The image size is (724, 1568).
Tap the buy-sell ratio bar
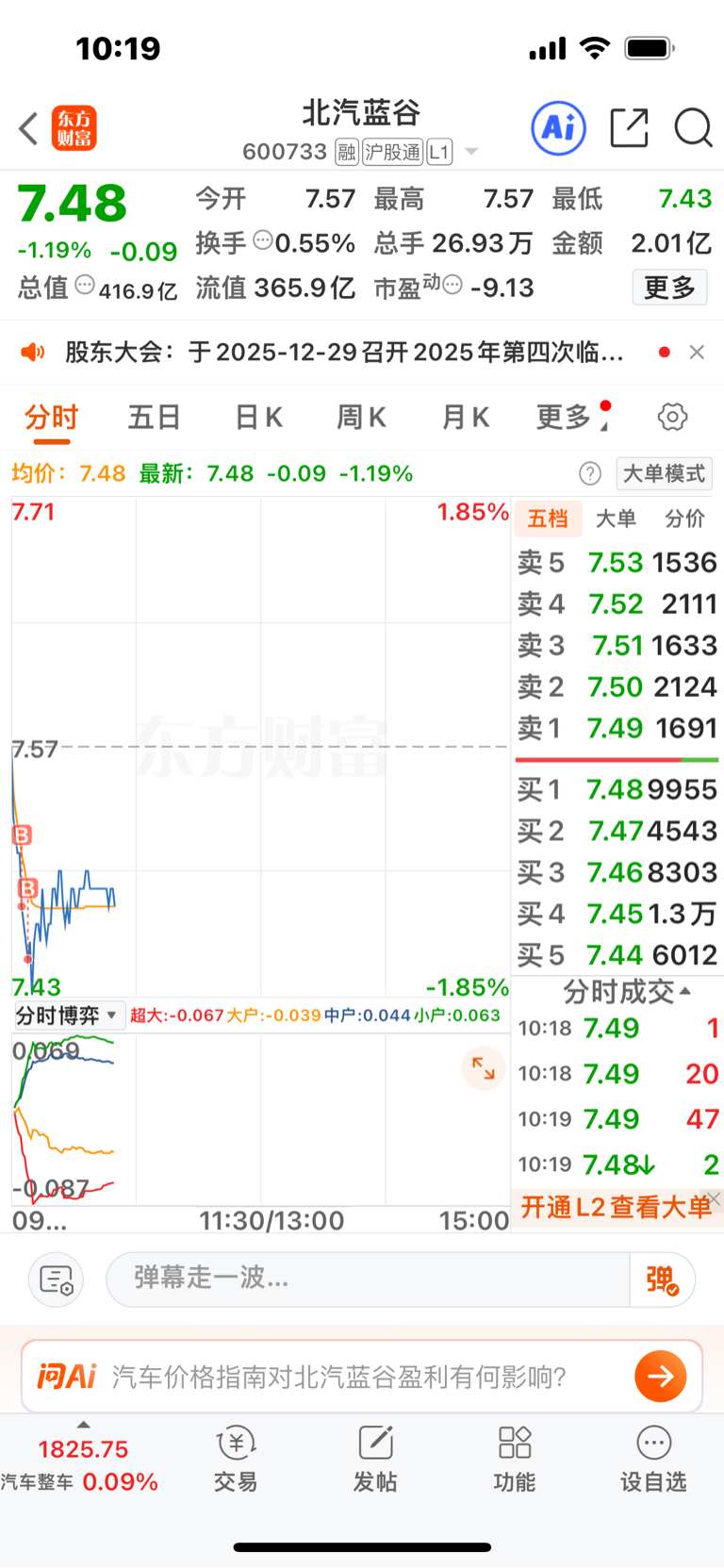(617, 759)
